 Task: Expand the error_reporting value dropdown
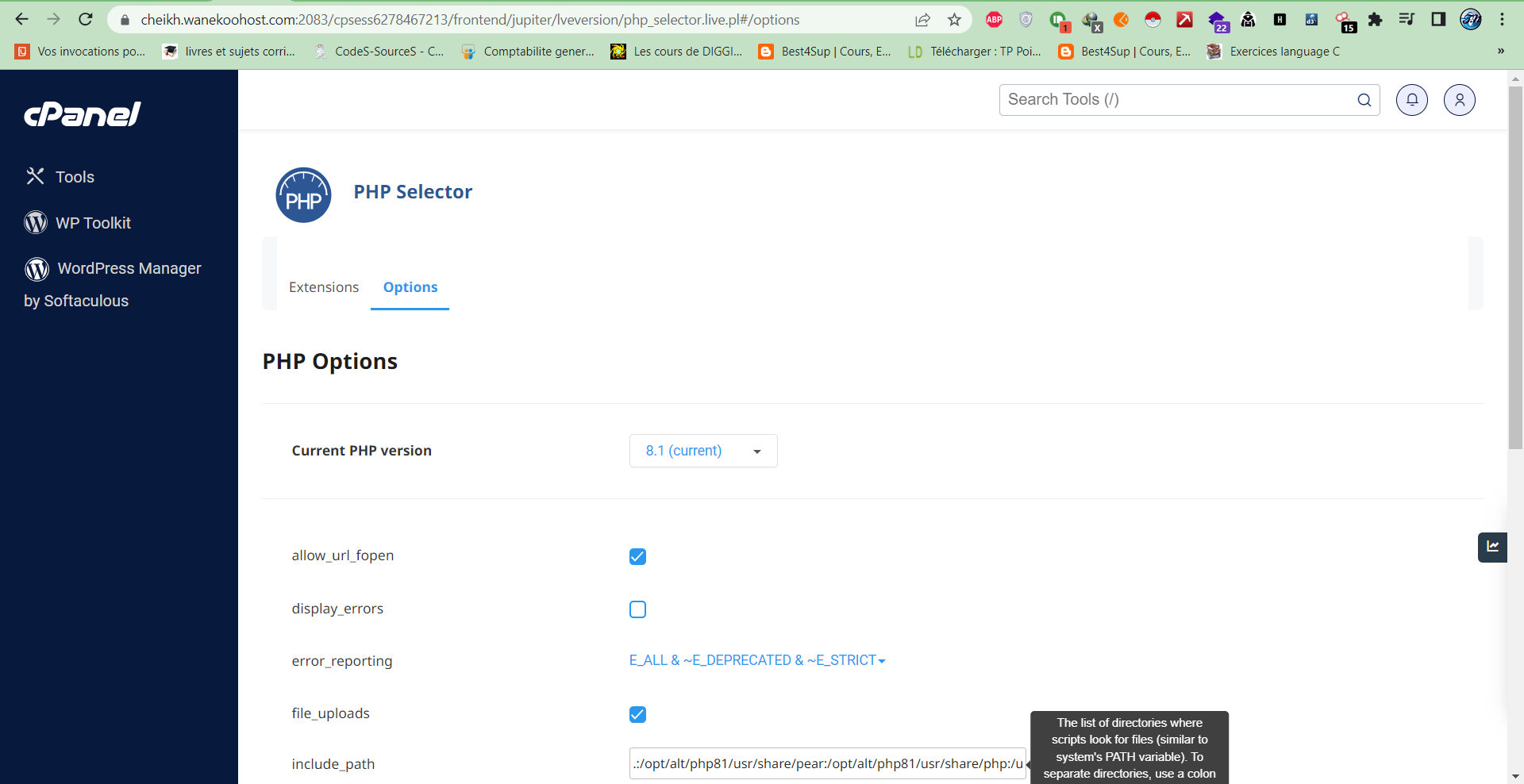(x=756, y=660)
